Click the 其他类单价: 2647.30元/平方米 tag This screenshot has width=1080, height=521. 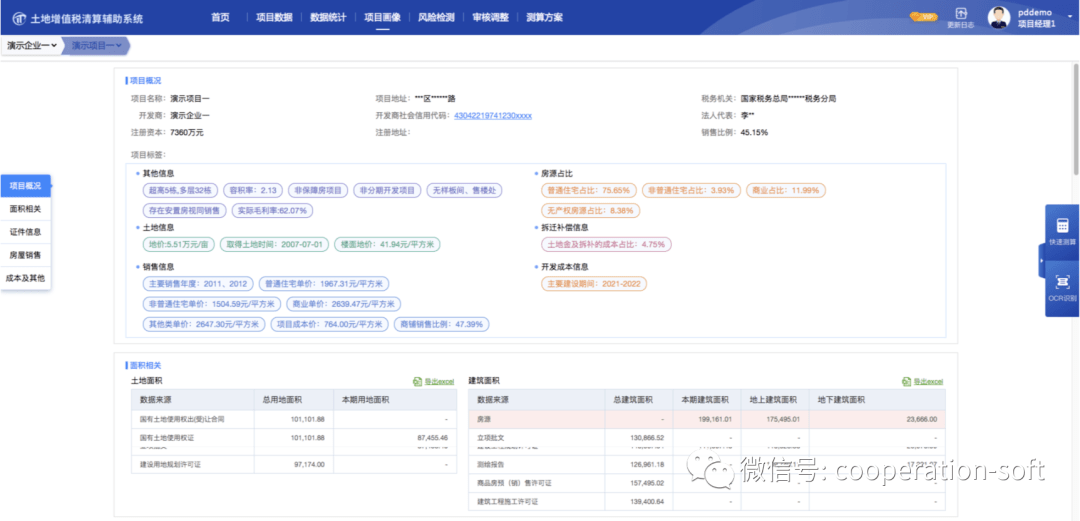point(202,324)
